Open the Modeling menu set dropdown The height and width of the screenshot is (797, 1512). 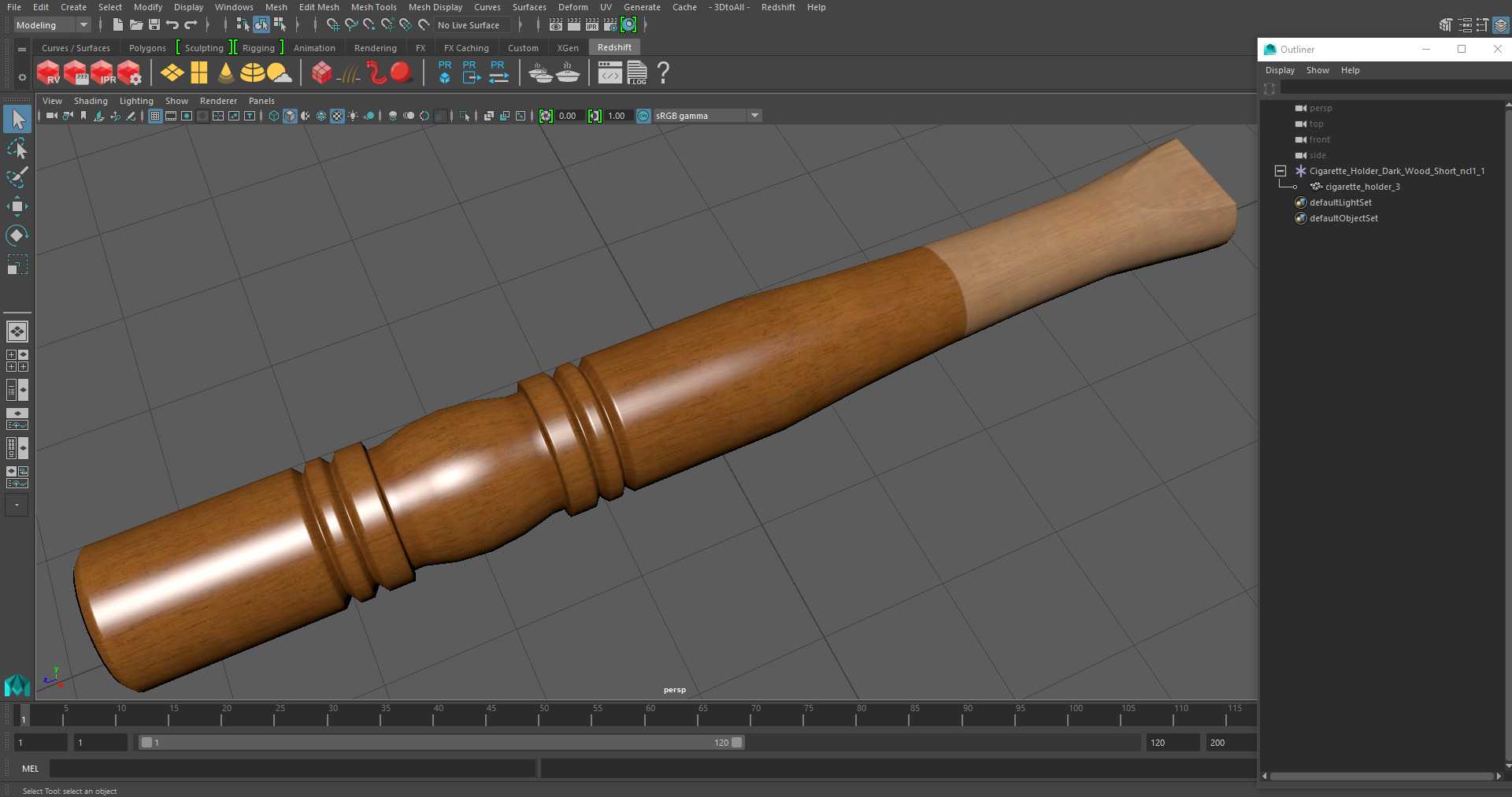coord(52,25)
